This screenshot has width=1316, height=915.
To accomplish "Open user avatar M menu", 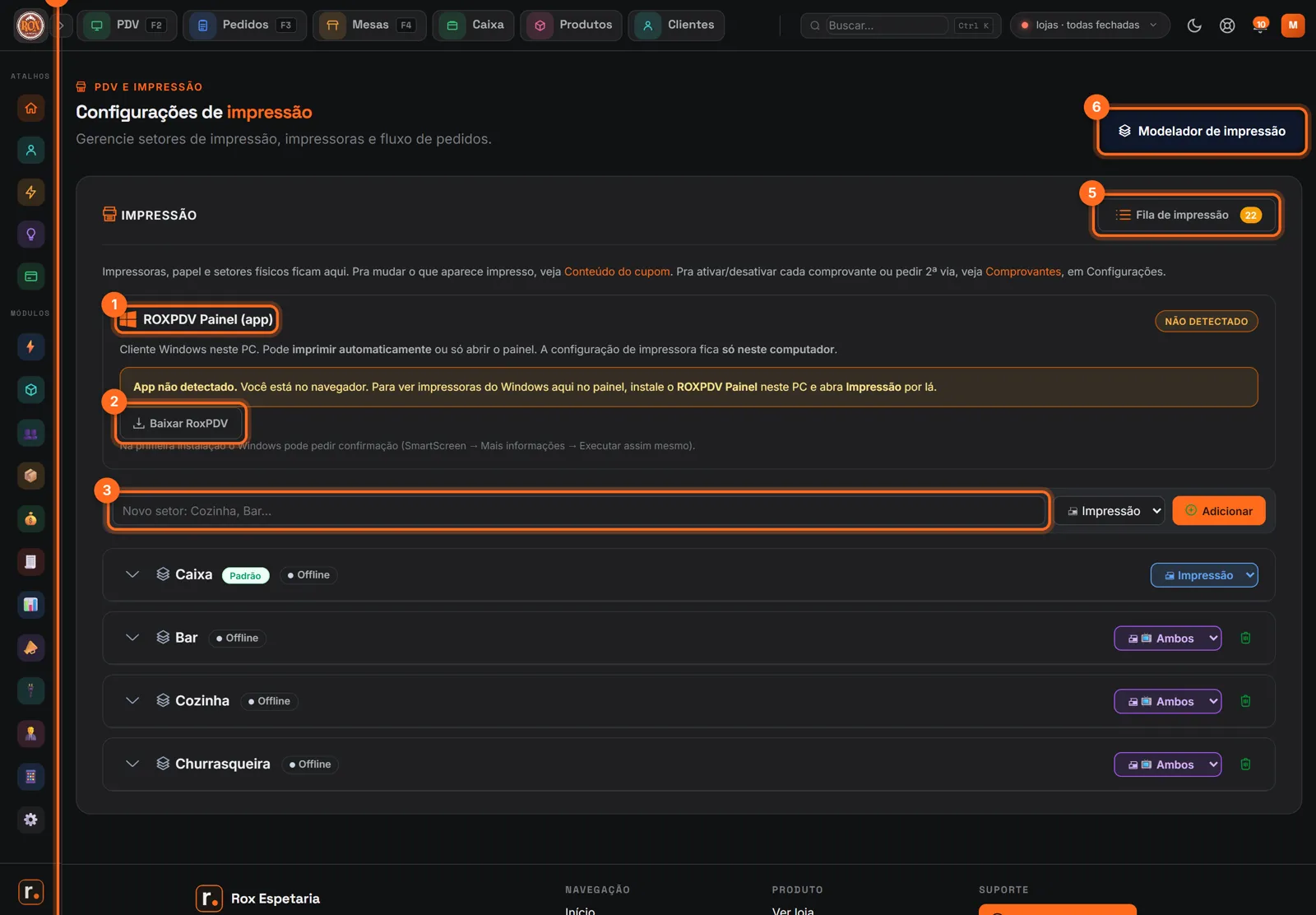I will pyautogui.click(x=1293, y=26).
